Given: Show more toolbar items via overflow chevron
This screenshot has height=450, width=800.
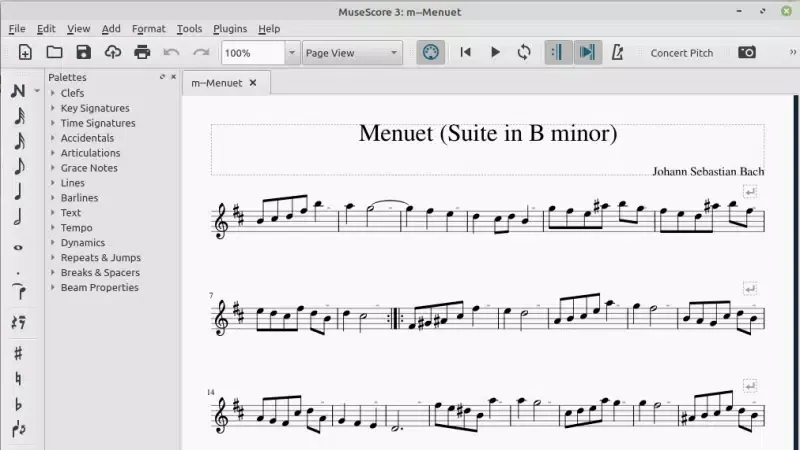Looking at the screenshot, I should click(x=792, y=52).
